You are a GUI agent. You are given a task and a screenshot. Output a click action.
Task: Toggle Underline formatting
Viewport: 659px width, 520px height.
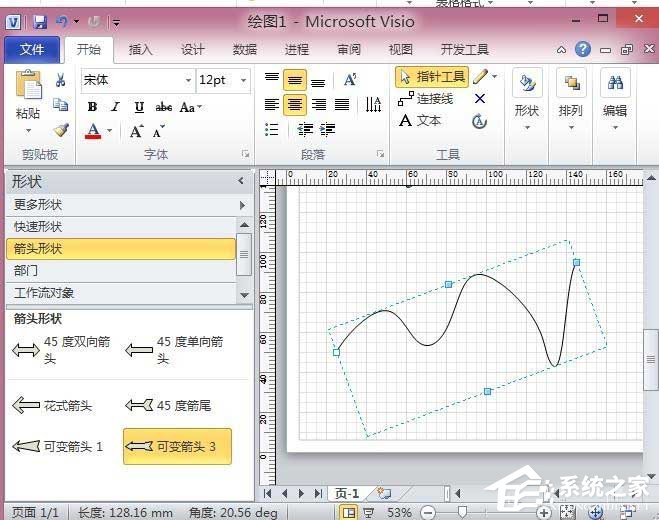pyautogui.click(x=139, y=107)
